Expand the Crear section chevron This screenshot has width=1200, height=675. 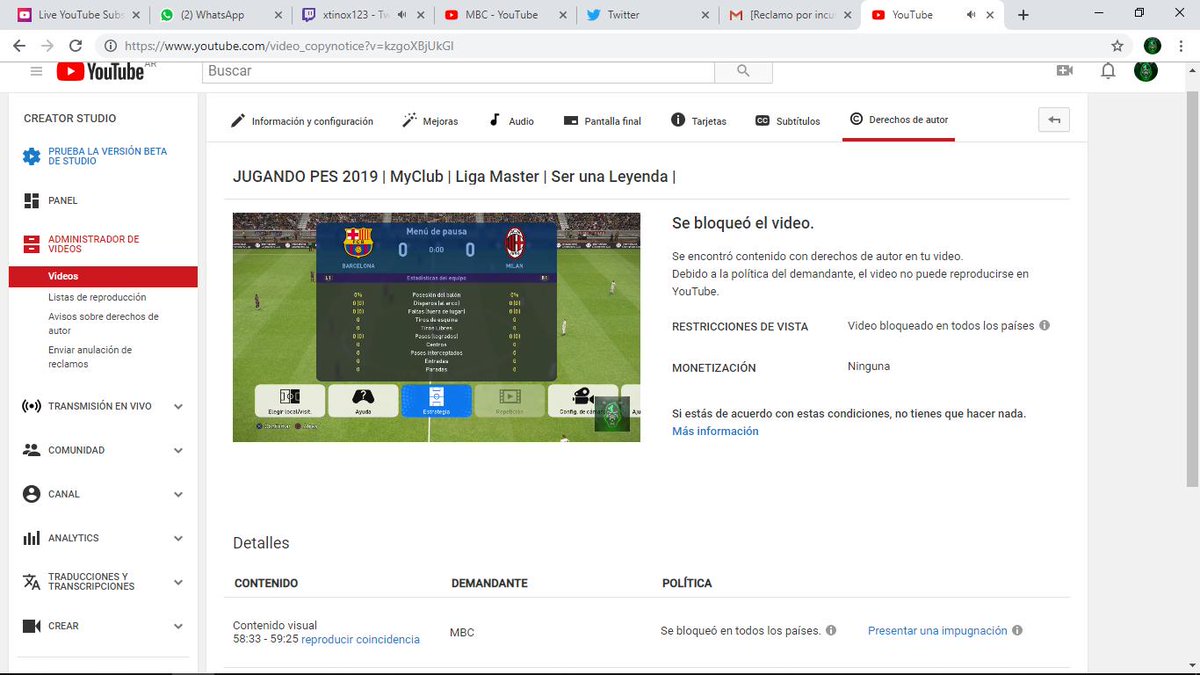[x=178, y=626]
